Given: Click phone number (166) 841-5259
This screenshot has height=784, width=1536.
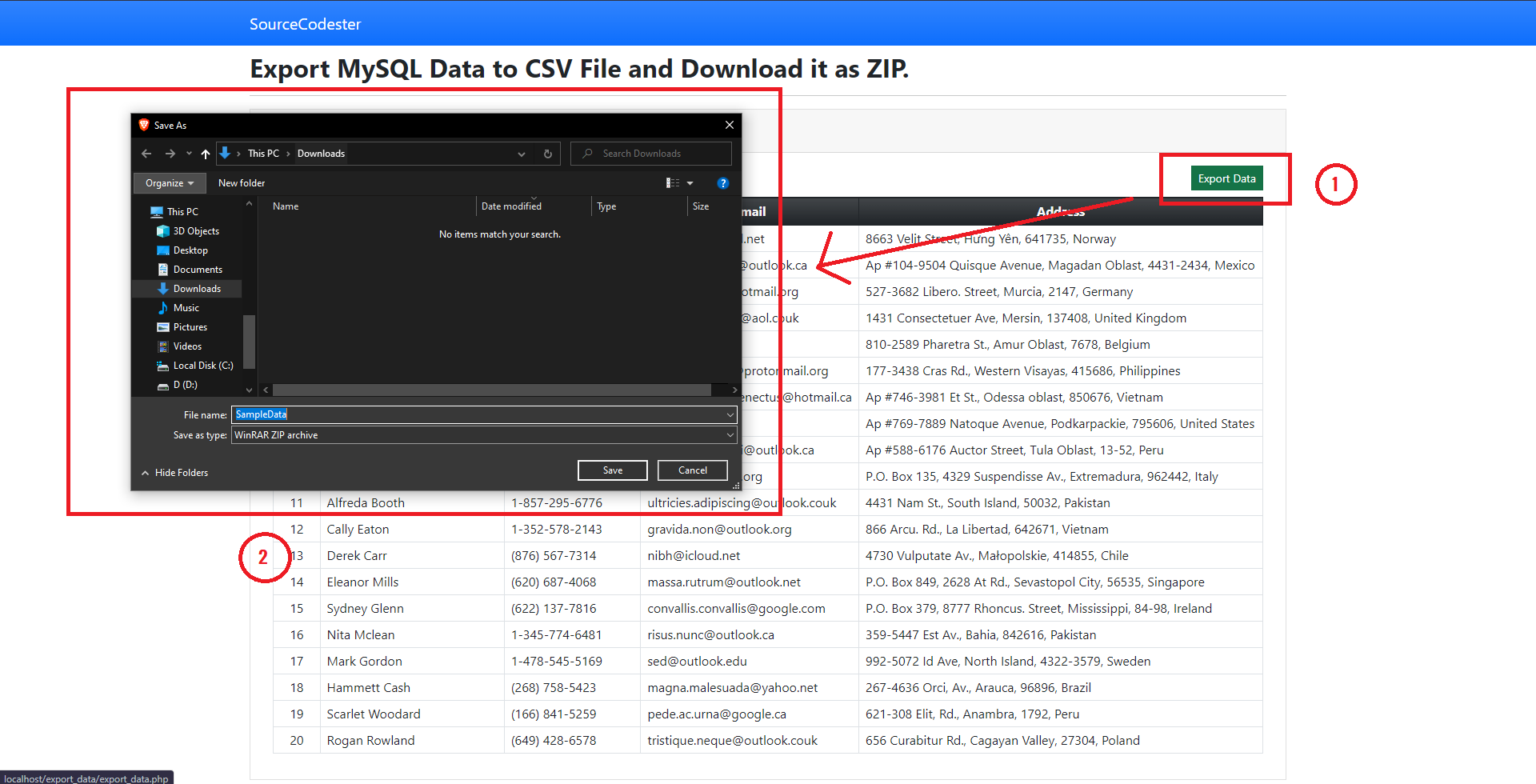Looking at the screenshot, I should click(554, 714).
